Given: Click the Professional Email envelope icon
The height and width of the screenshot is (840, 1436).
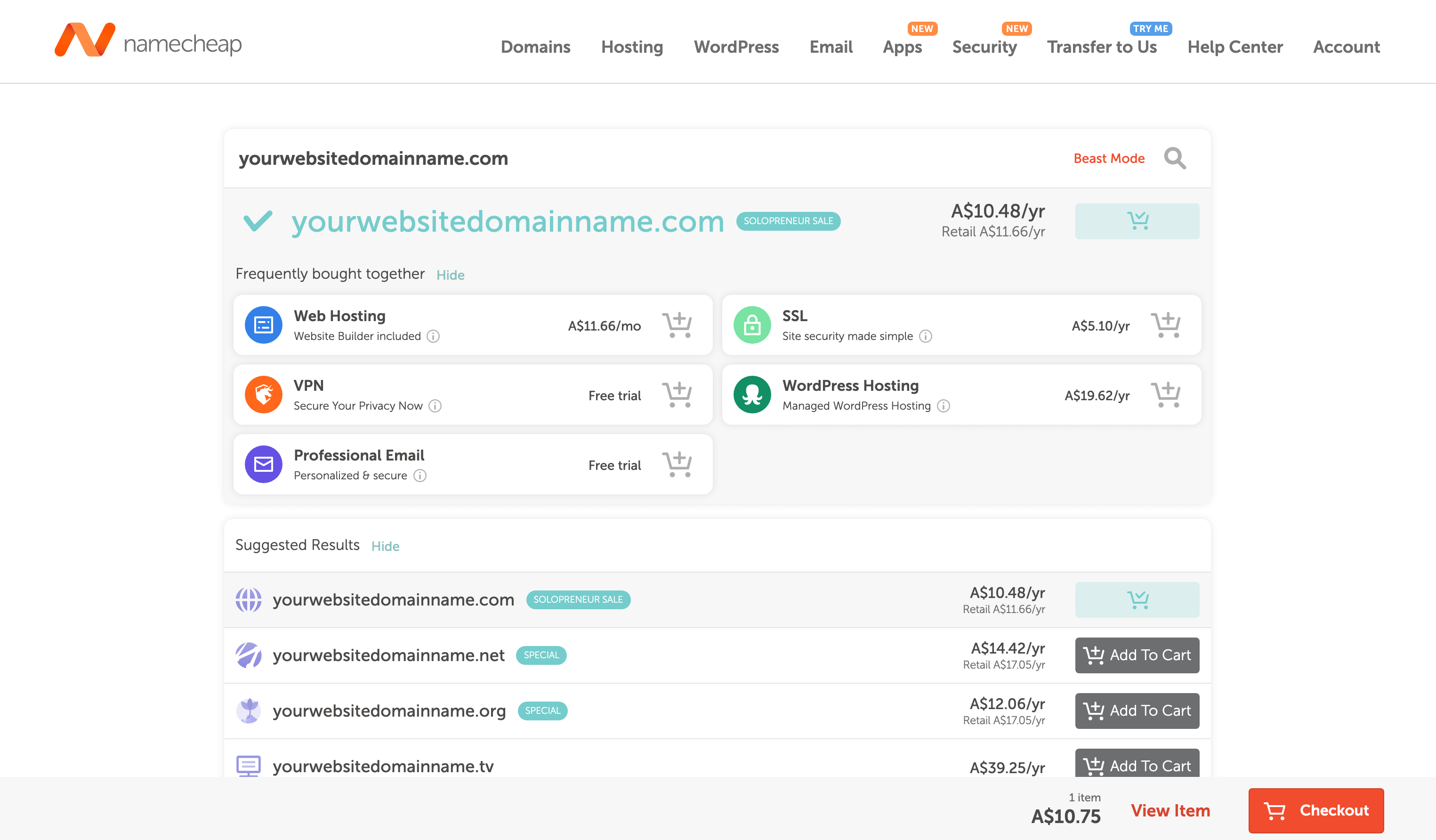Looking at the screenshot, I should (263, 464).
